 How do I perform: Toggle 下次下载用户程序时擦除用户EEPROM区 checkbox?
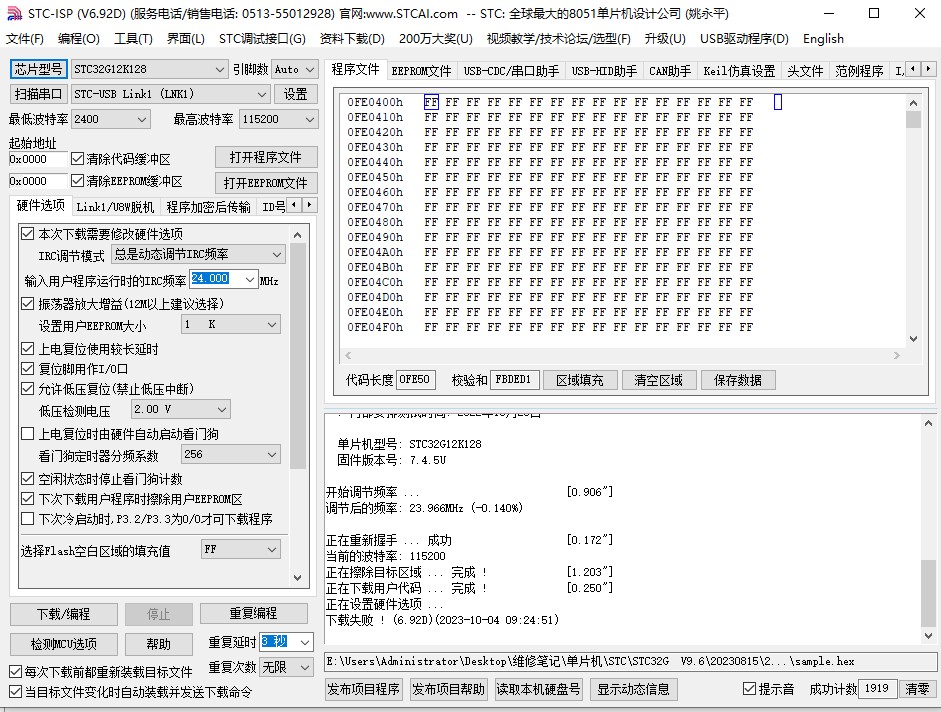28,498
